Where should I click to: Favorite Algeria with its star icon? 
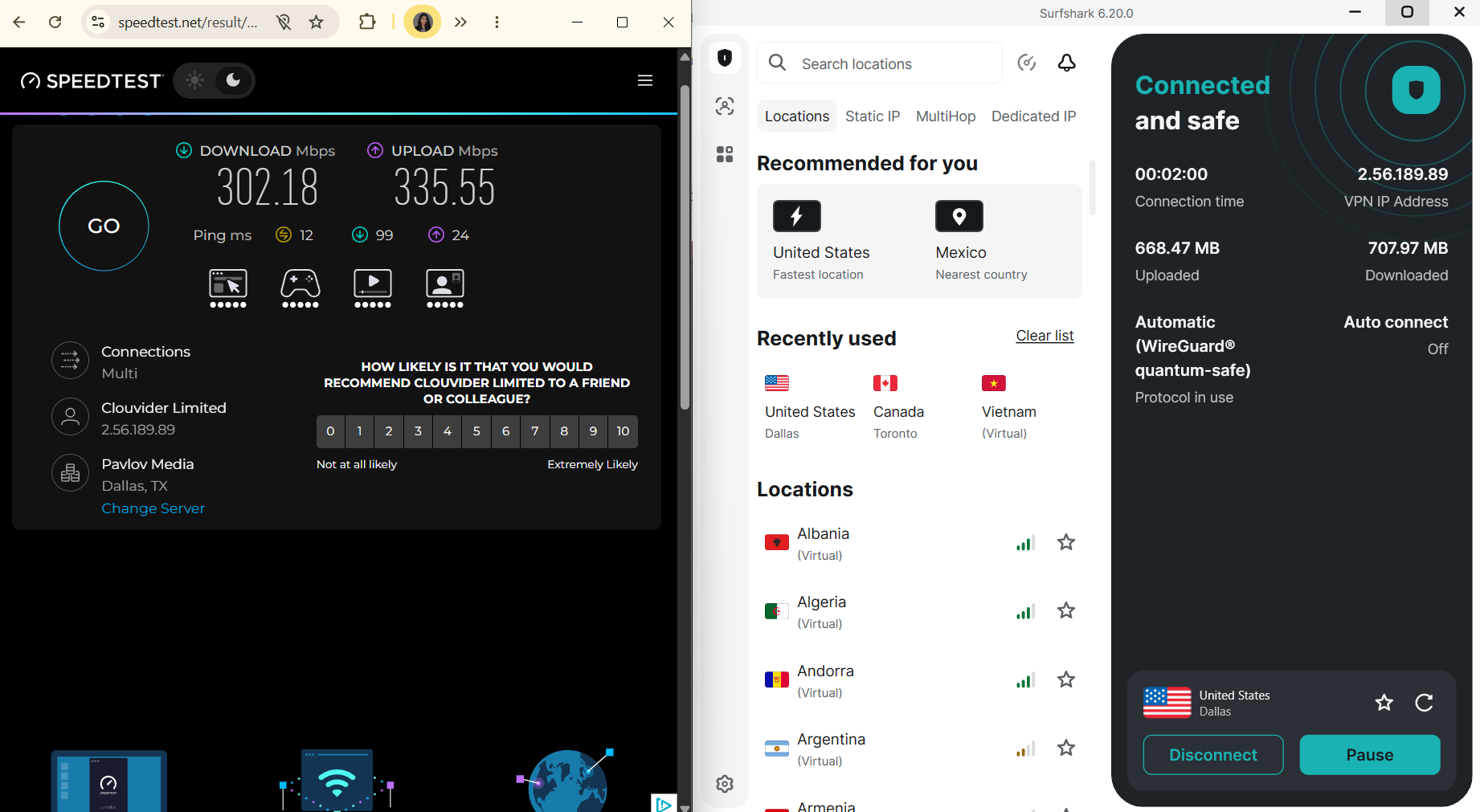tap(1066, 610)
